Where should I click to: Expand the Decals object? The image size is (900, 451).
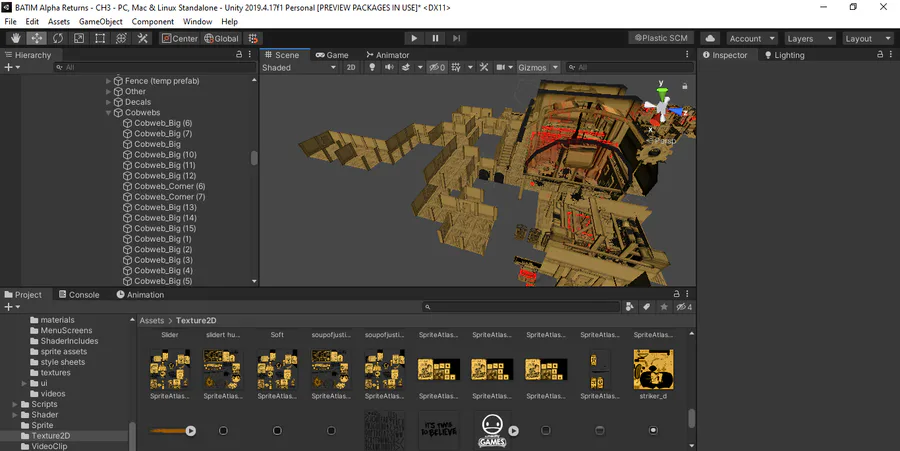pyautogui.click(x=108, y=102)
